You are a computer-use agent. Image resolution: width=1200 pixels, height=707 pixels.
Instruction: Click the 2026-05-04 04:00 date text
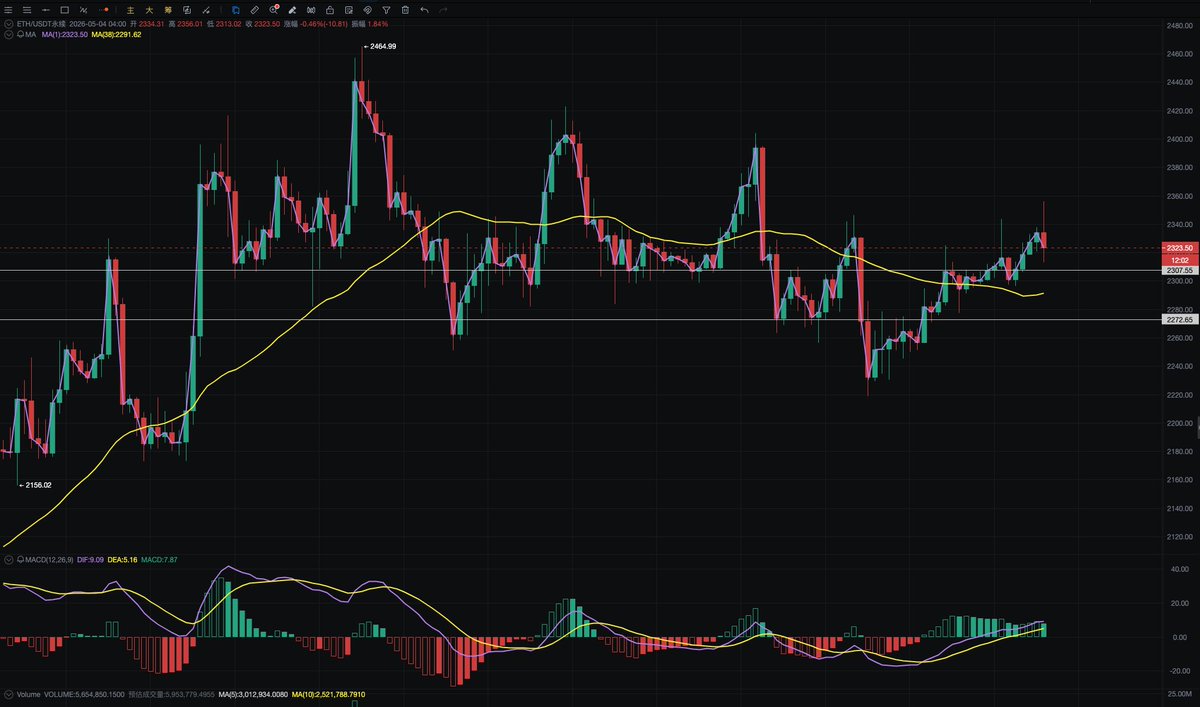(99, 23)
